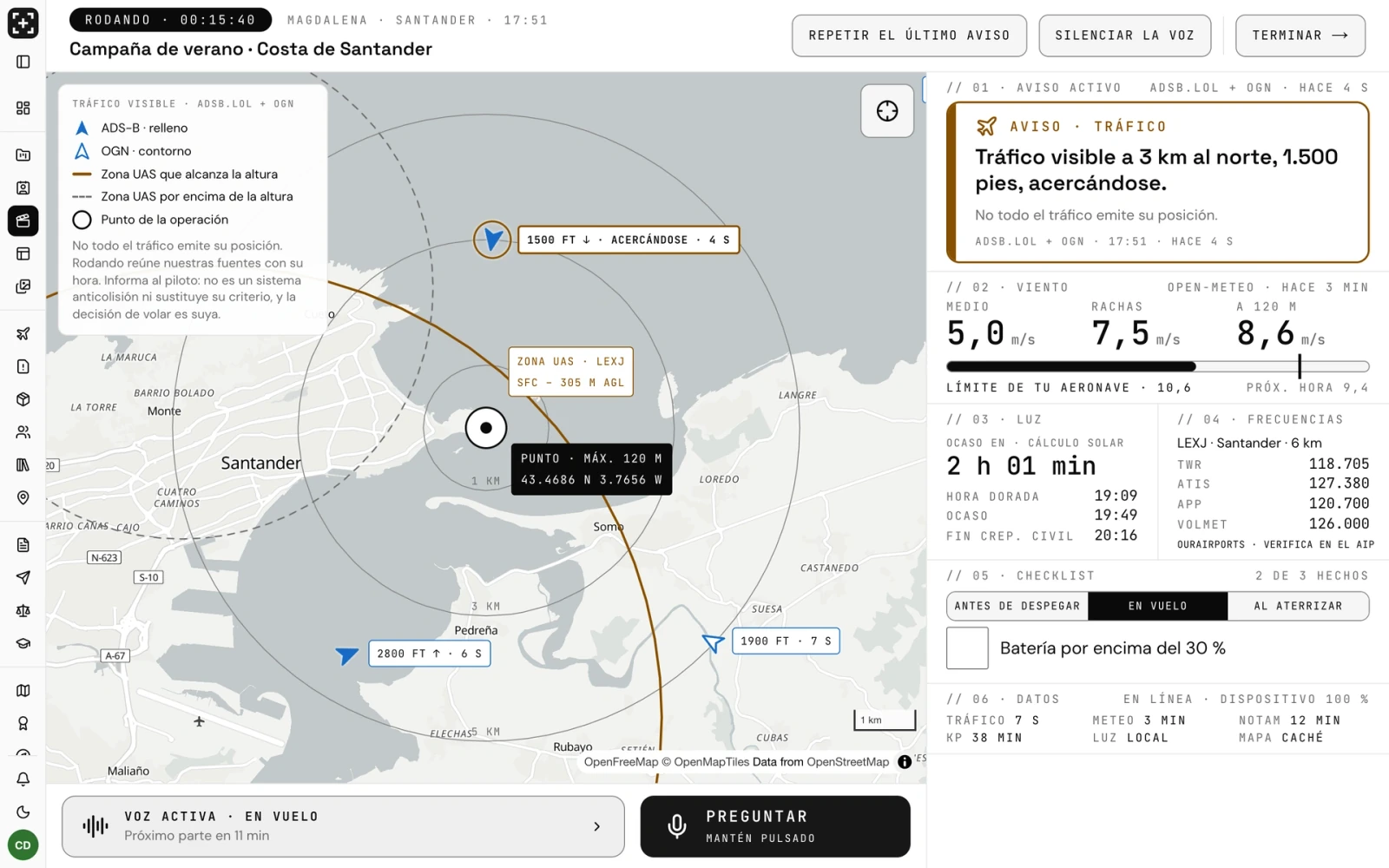Click ATIS frequency 127.380
This screenshot has width=1389, height=868.
1339,483
